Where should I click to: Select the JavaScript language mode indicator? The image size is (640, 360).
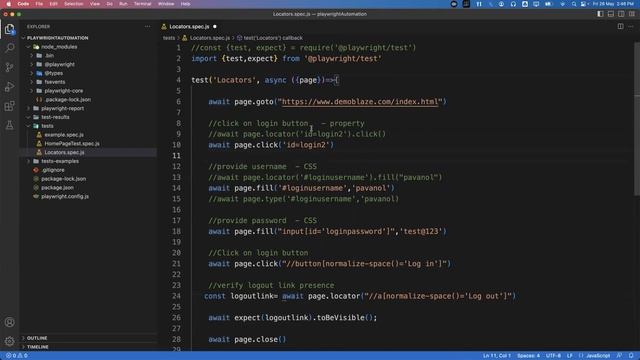click(x=598, y=356)
